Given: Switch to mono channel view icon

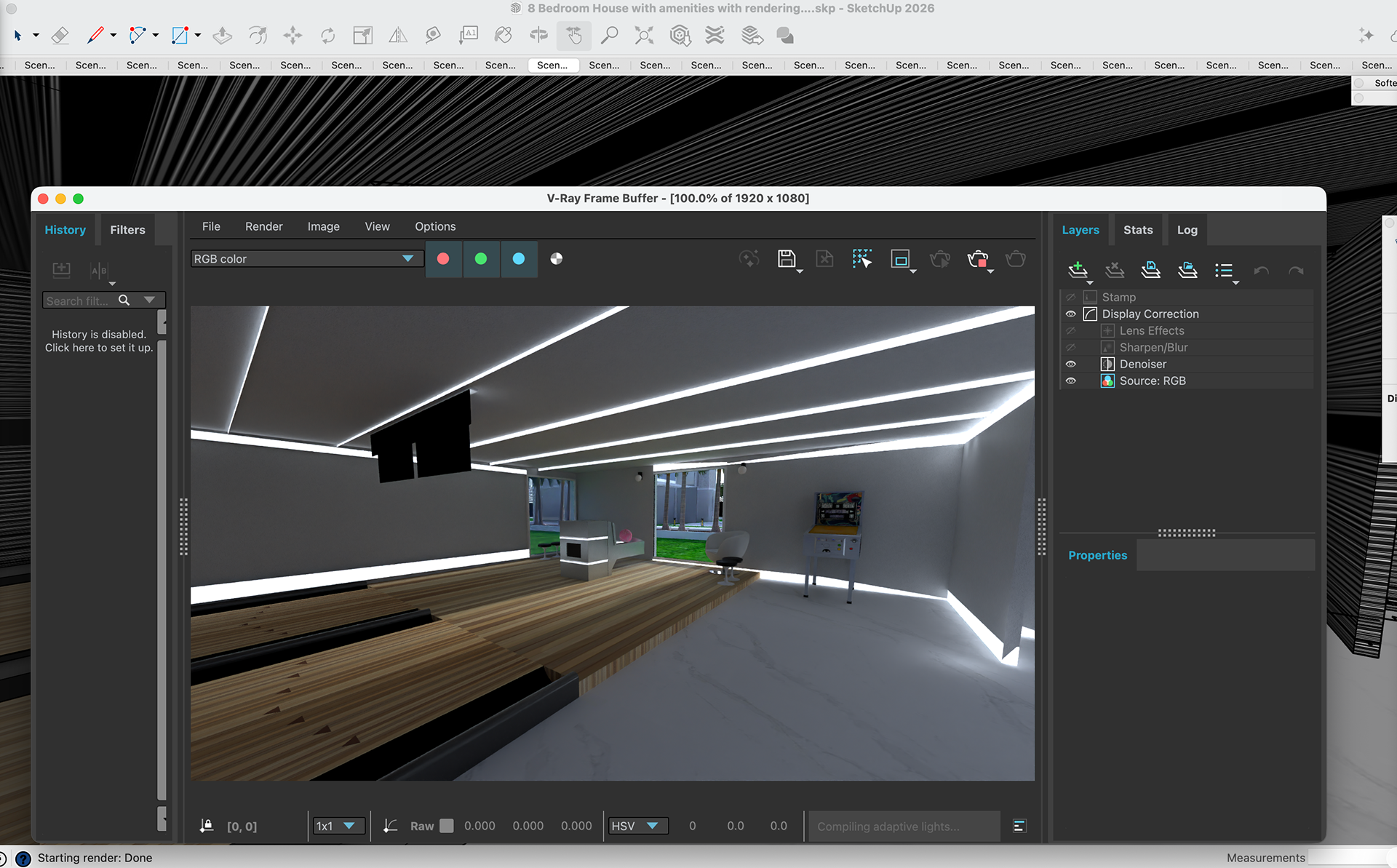Looking at the screenshot, I should click(557, 259).
